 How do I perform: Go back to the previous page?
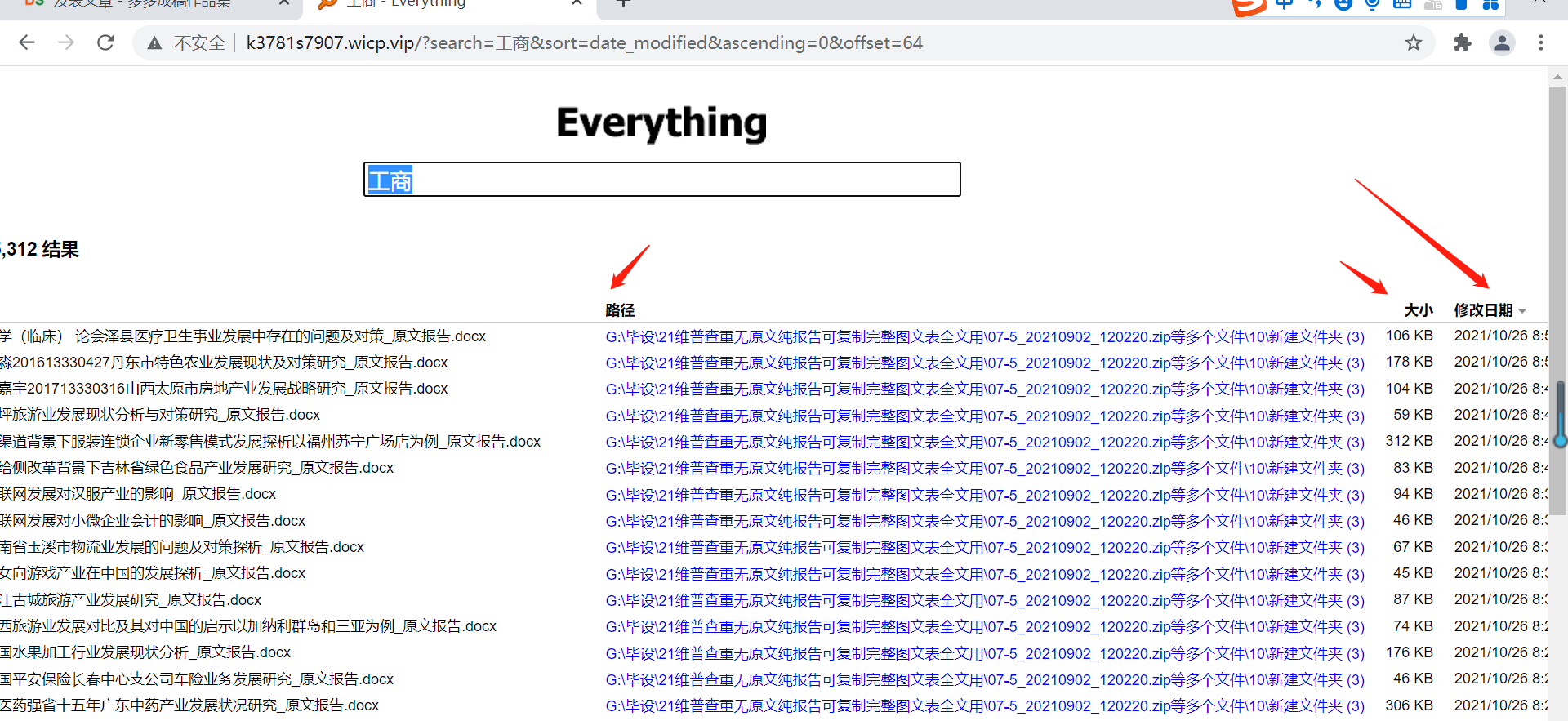pos(27,42)
